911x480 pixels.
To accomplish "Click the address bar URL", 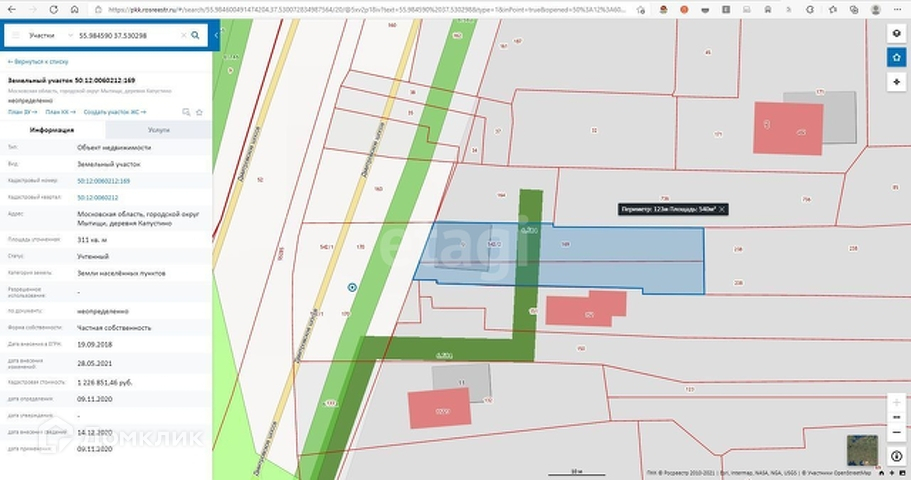I will pos(367,10).
